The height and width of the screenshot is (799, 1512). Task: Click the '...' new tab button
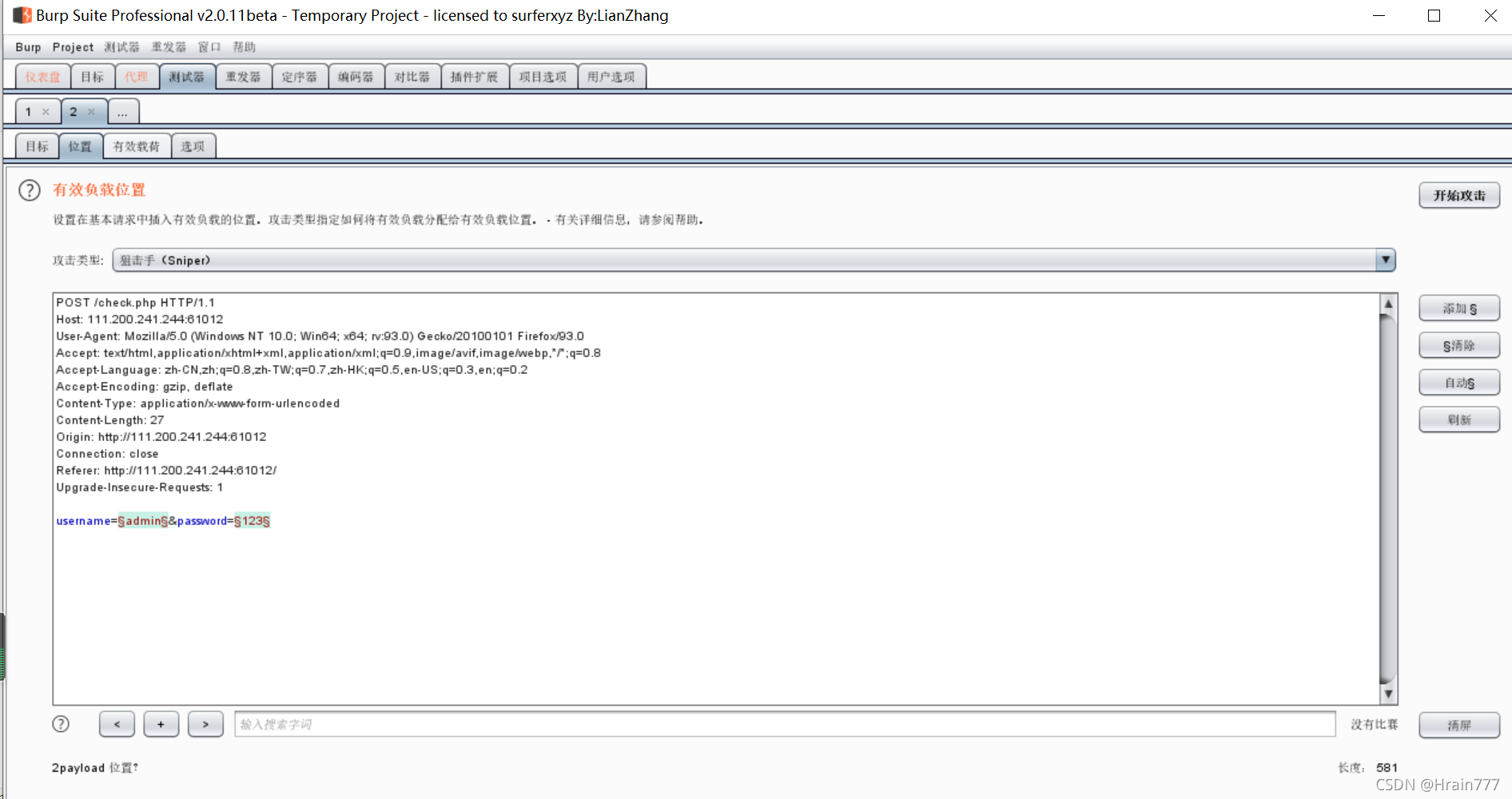tap(123, 112)
